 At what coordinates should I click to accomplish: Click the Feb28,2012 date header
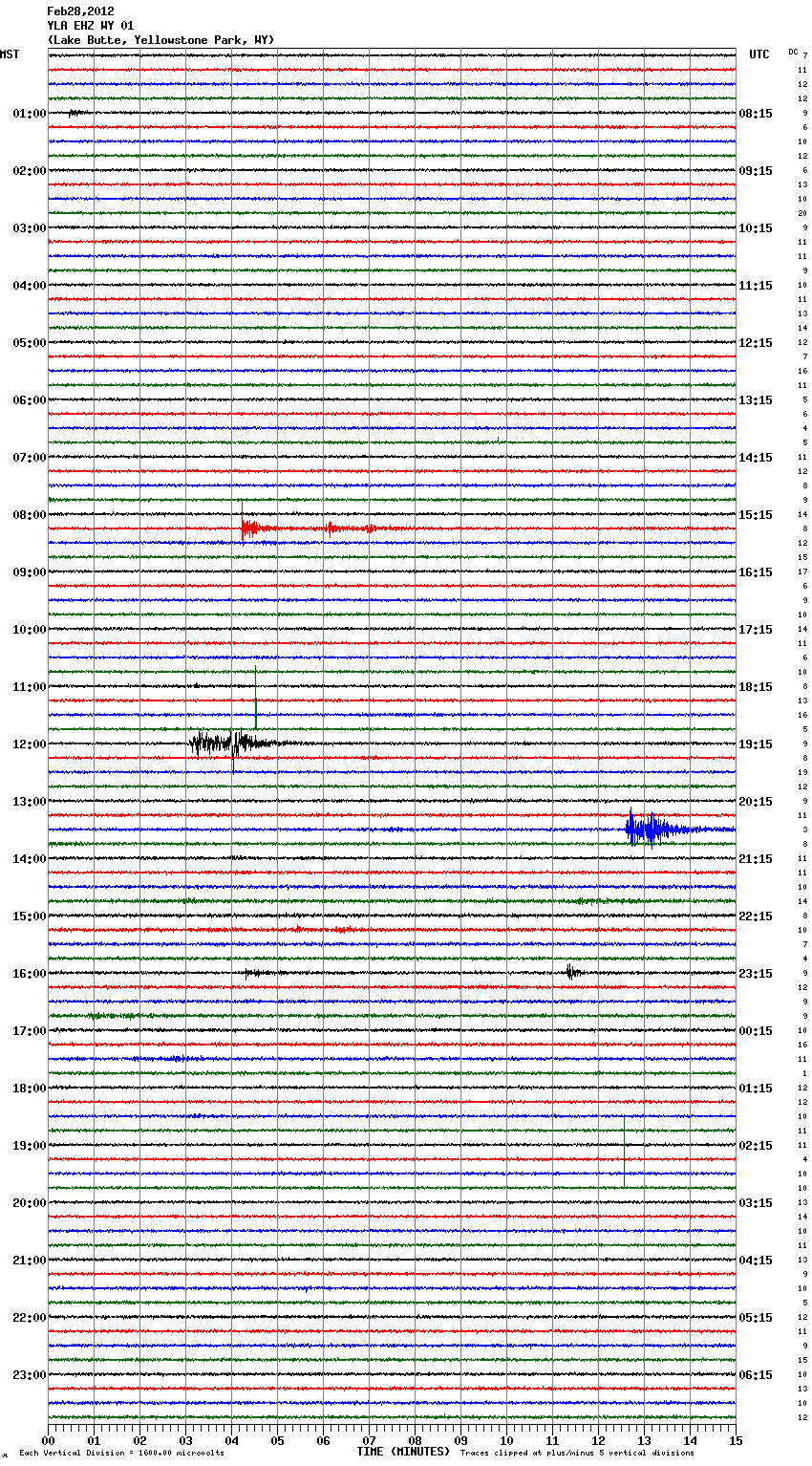pyautogui.click(x=80, y=11)
